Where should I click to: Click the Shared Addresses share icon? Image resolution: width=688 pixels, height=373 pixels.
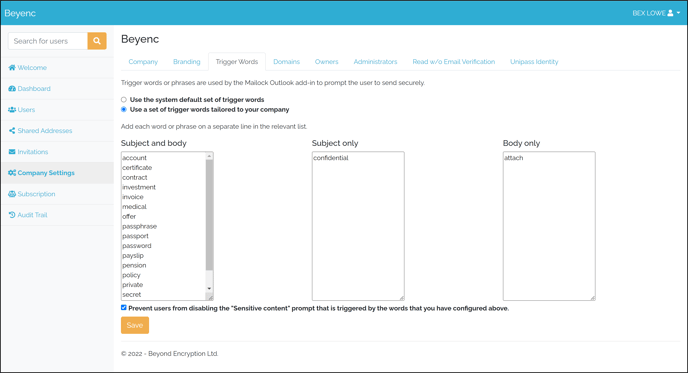(x=12, y=131)
